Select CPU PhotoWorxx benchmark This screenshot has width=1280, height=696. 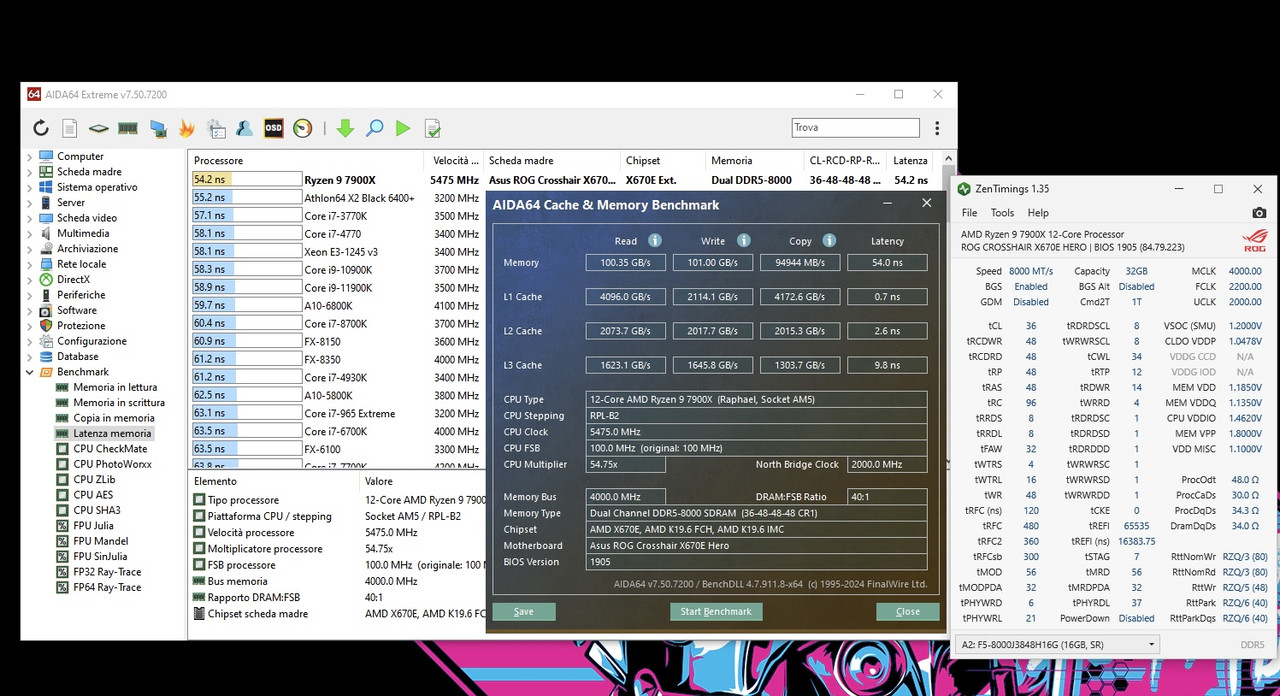(112, 464)
